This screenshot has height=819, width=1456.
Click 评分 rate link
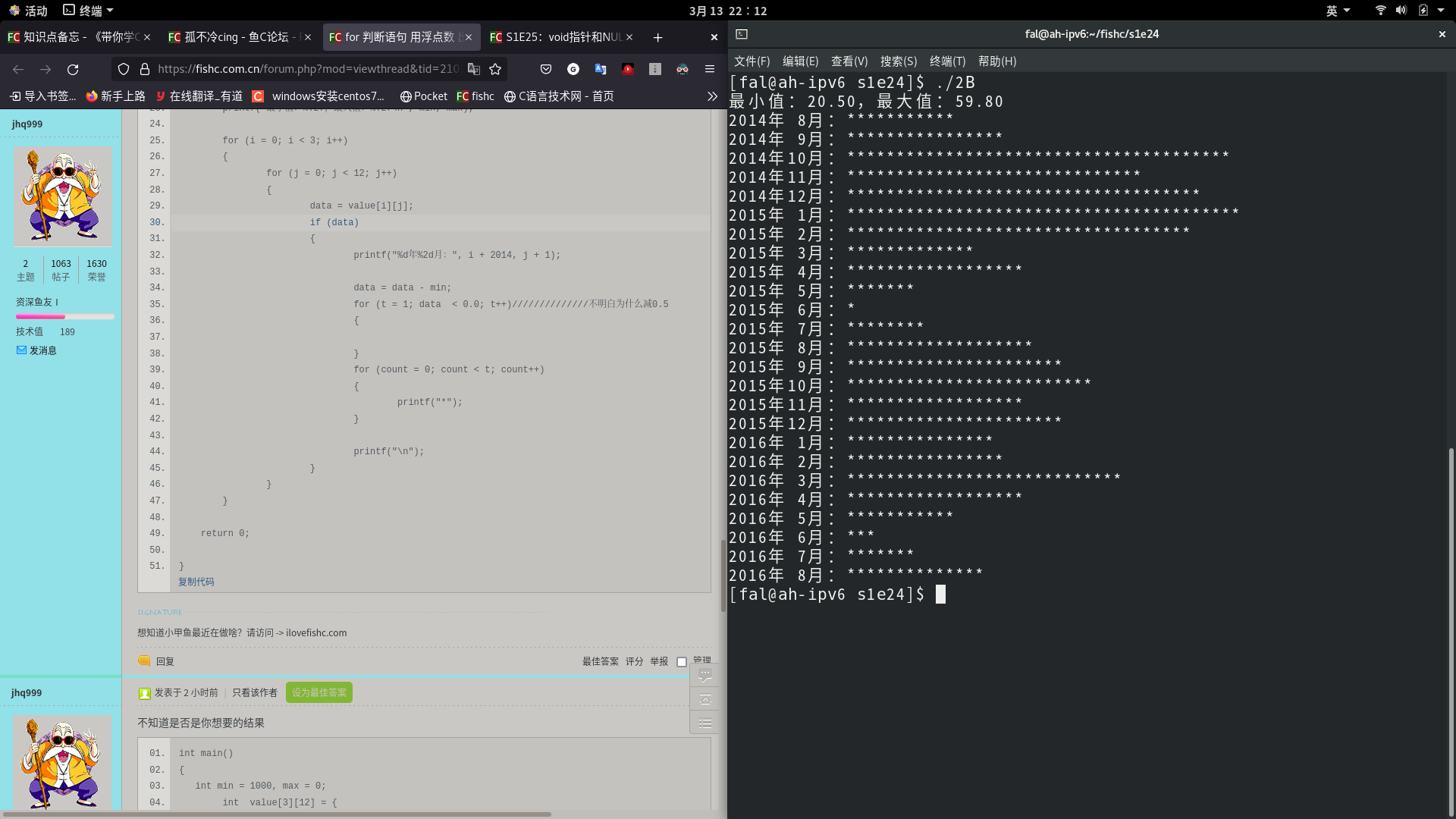tap(635, 661)
